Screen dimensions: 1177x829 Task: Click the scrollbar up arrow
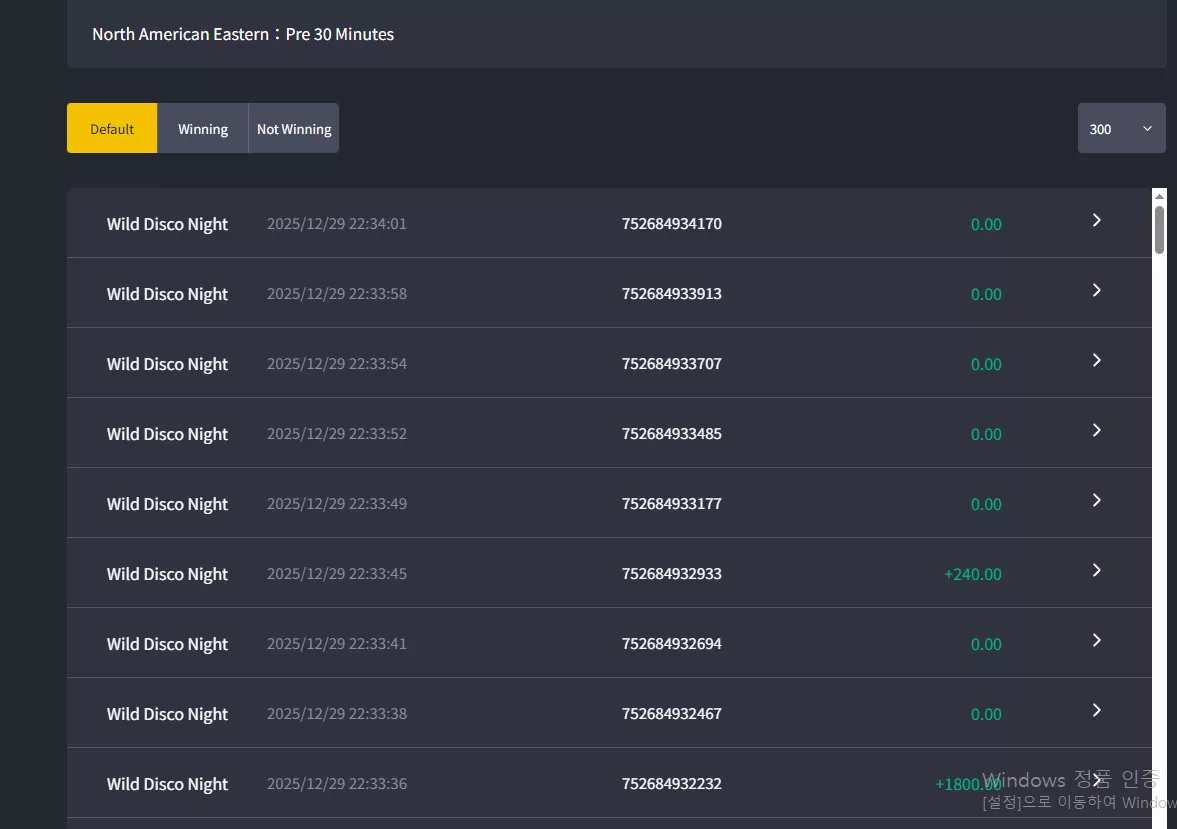(x=1159, y=196)
